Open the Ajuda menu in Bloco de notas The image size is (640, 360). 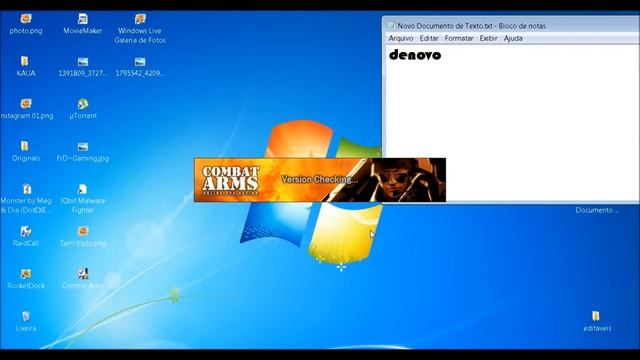point(513,38)
